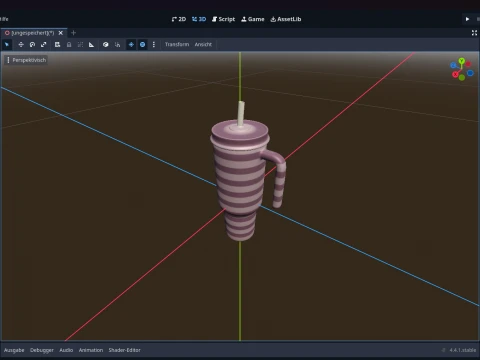The image size is (480, 360).
Task: Open the Ansicht menu
Action: [203, 44]
